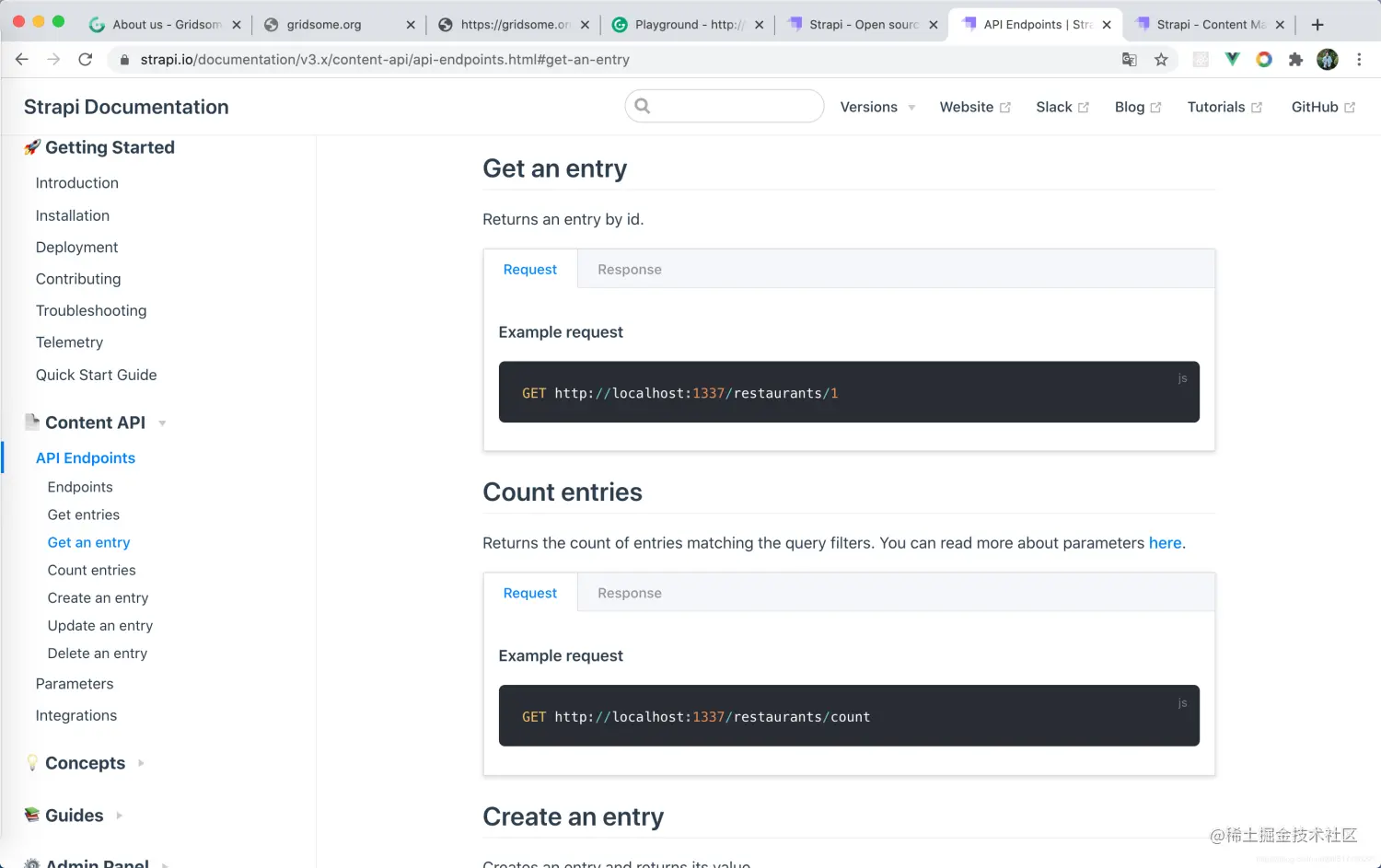Open Integrations in sidebar

coord(76,715)
